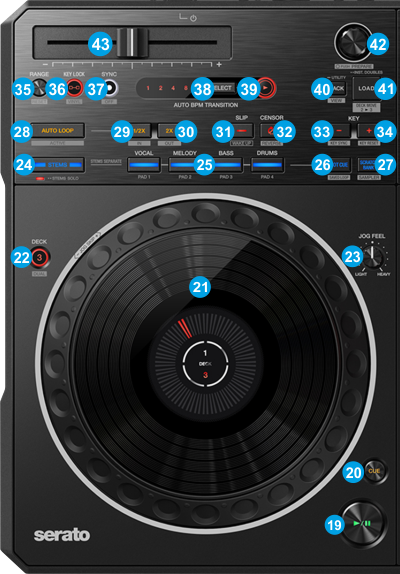Click the KEY plus button

click(x=369, y=131)
